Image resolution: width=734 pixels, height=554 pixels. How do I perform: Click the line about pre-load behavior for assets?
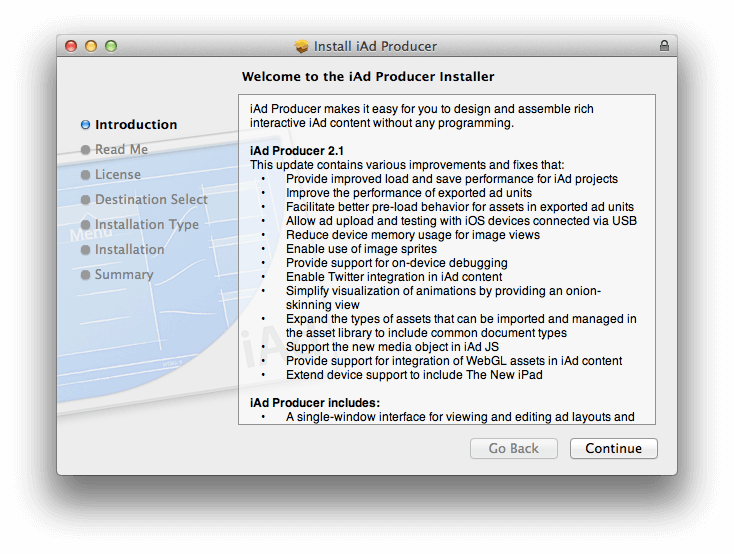(x=460, y=207)
